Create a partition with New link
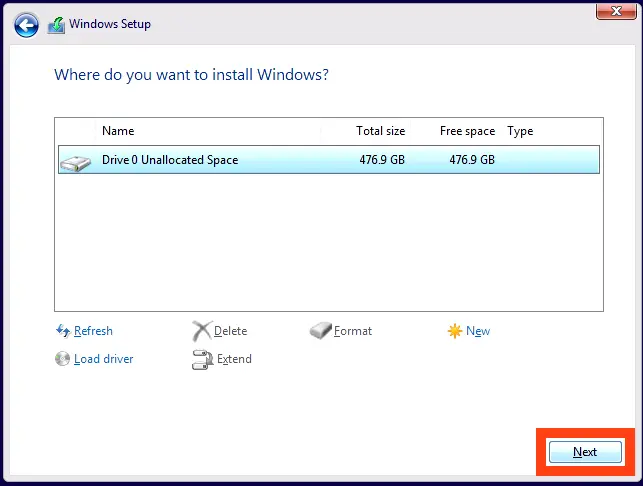The height and width of the screenshot is (486, 643). tap(478, 331)
